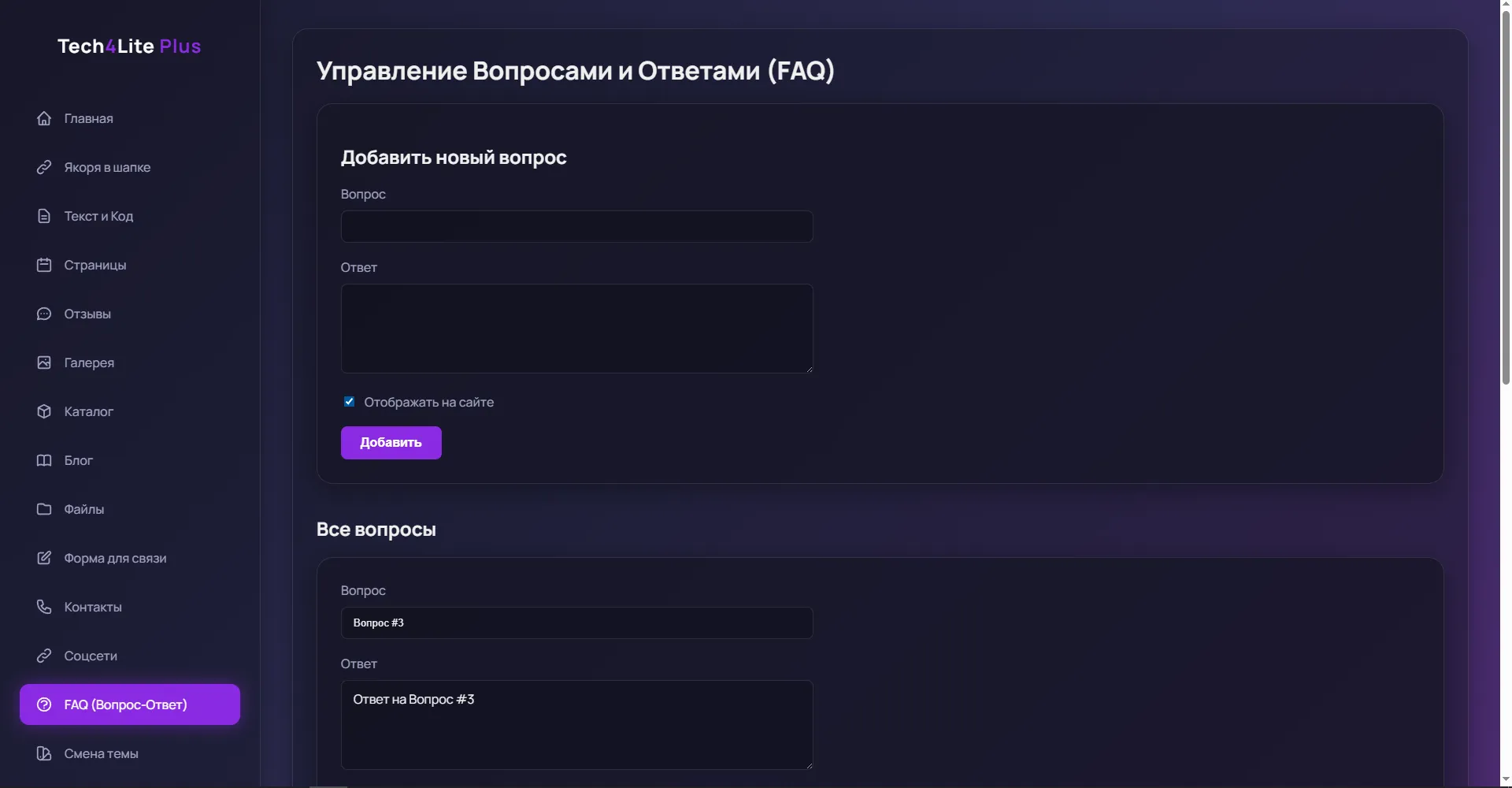Click the Tech4Lite Plus logo link
The image size is (1512, 788).
click(129, 46)
